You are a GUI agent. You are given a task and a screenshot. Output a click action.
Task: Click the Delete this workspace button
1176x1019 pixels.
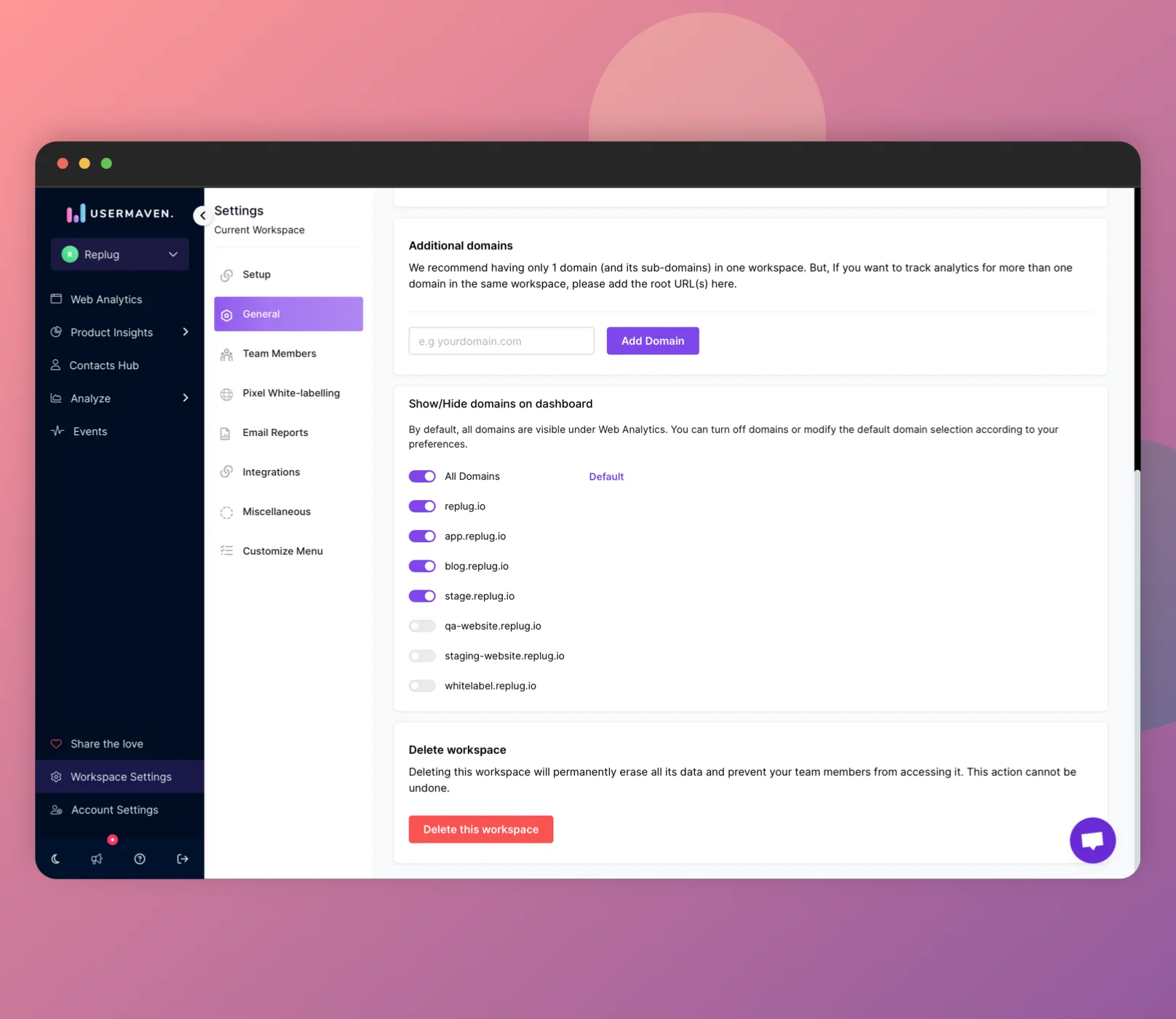[x=481, y=829]
